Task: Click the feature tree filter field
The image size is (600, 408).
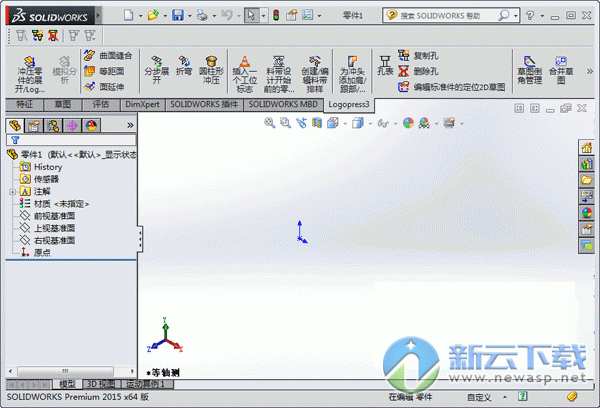Action: coord(71,140)
